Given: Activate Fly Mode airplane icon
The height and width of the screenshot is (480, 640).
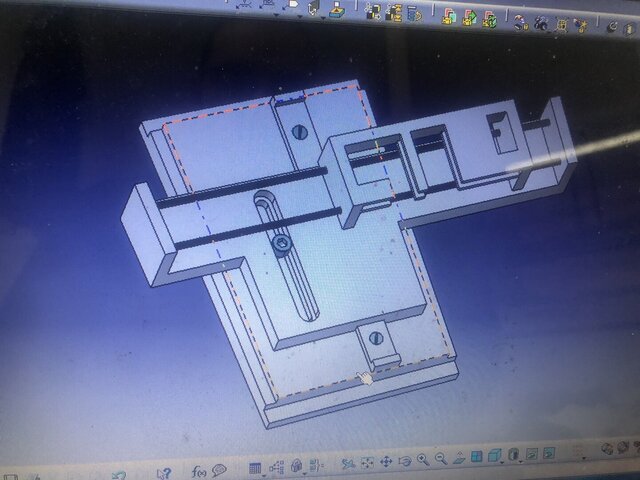Looking at the screenshot, I should click(348, 463).
